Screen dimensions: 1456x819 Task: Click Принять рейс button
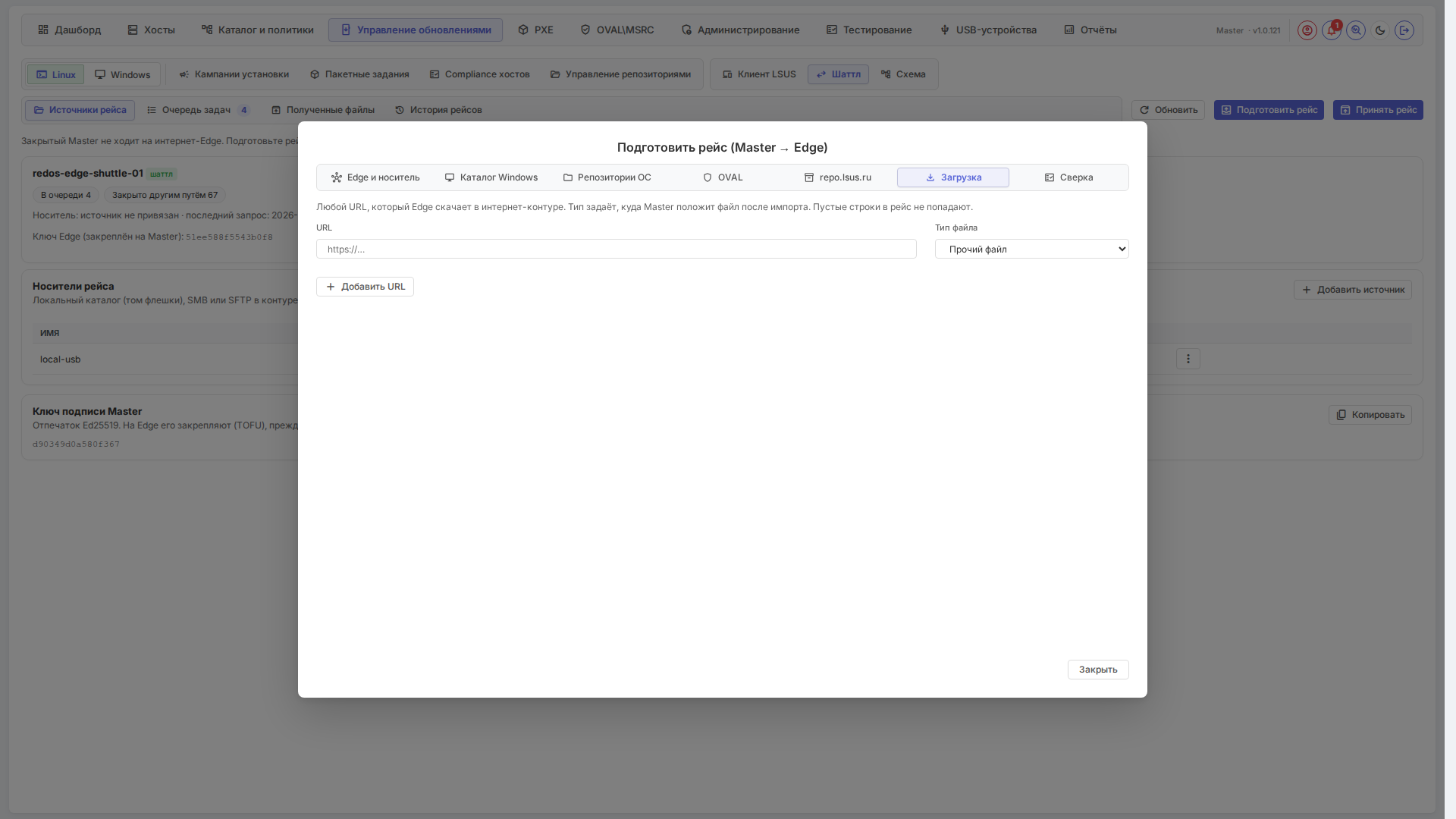(x=1378, y=110)
